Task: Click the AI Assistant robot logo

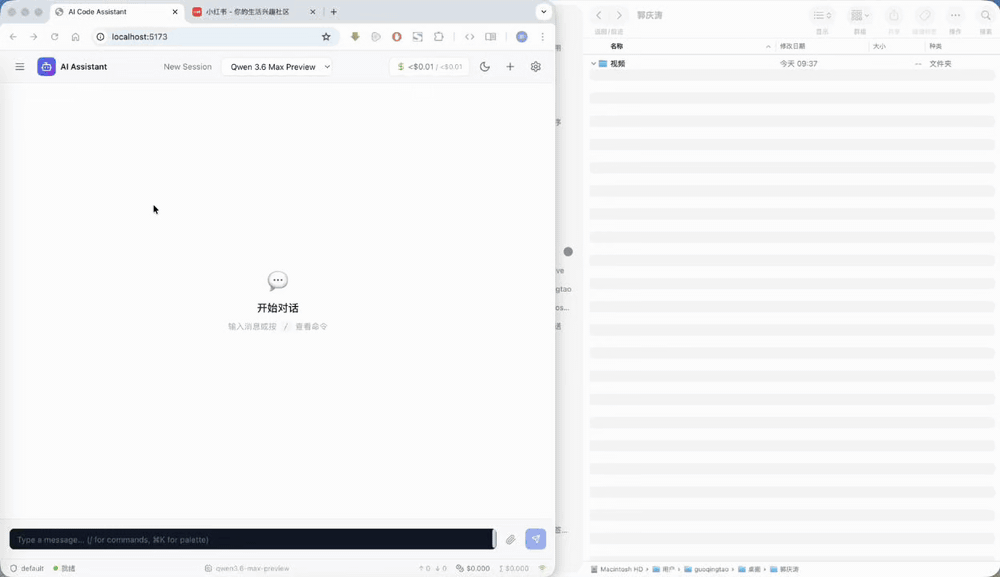Action: point(46,66)
